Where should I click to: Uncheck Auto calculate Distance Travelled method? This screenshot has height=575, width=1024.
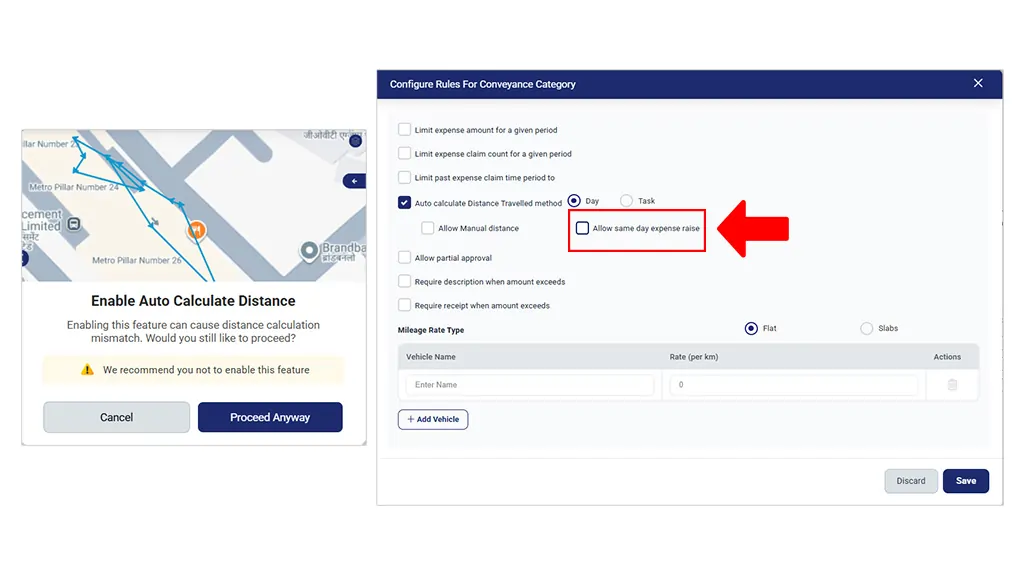click(404, 203)
